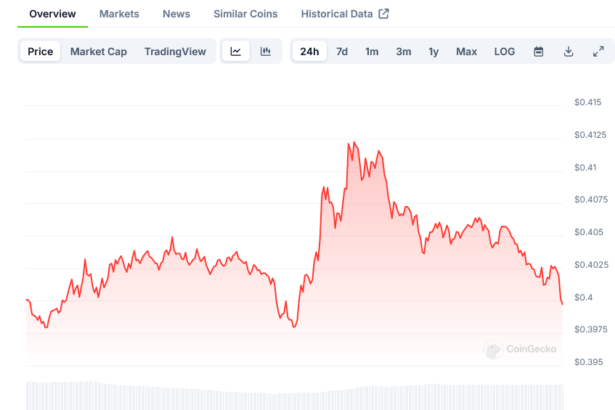Screen dimensions: 615x410
Task: View the Similar Coins tab
Action: tap(247, 14)
